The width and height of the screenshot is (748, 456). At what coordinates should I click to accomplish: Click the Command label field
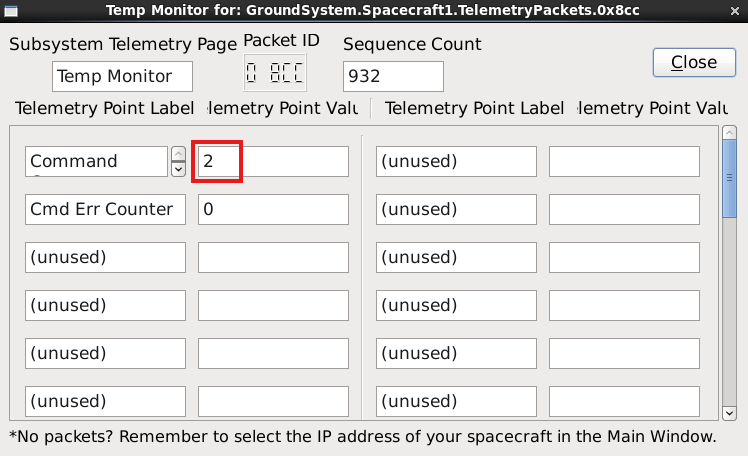click(96, 161)
